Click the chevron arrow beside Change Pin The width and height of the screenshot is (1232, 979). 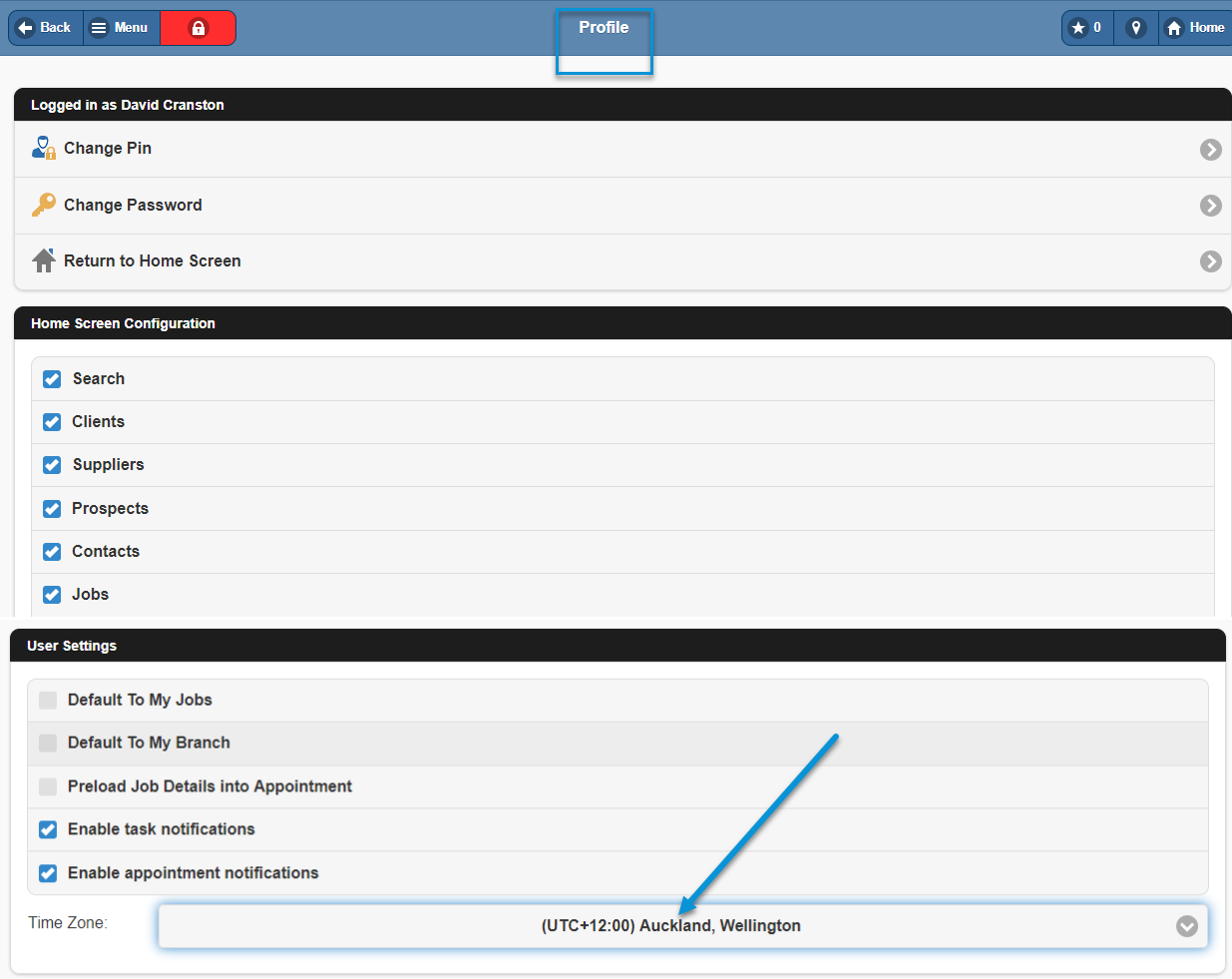click(1211, 150)
